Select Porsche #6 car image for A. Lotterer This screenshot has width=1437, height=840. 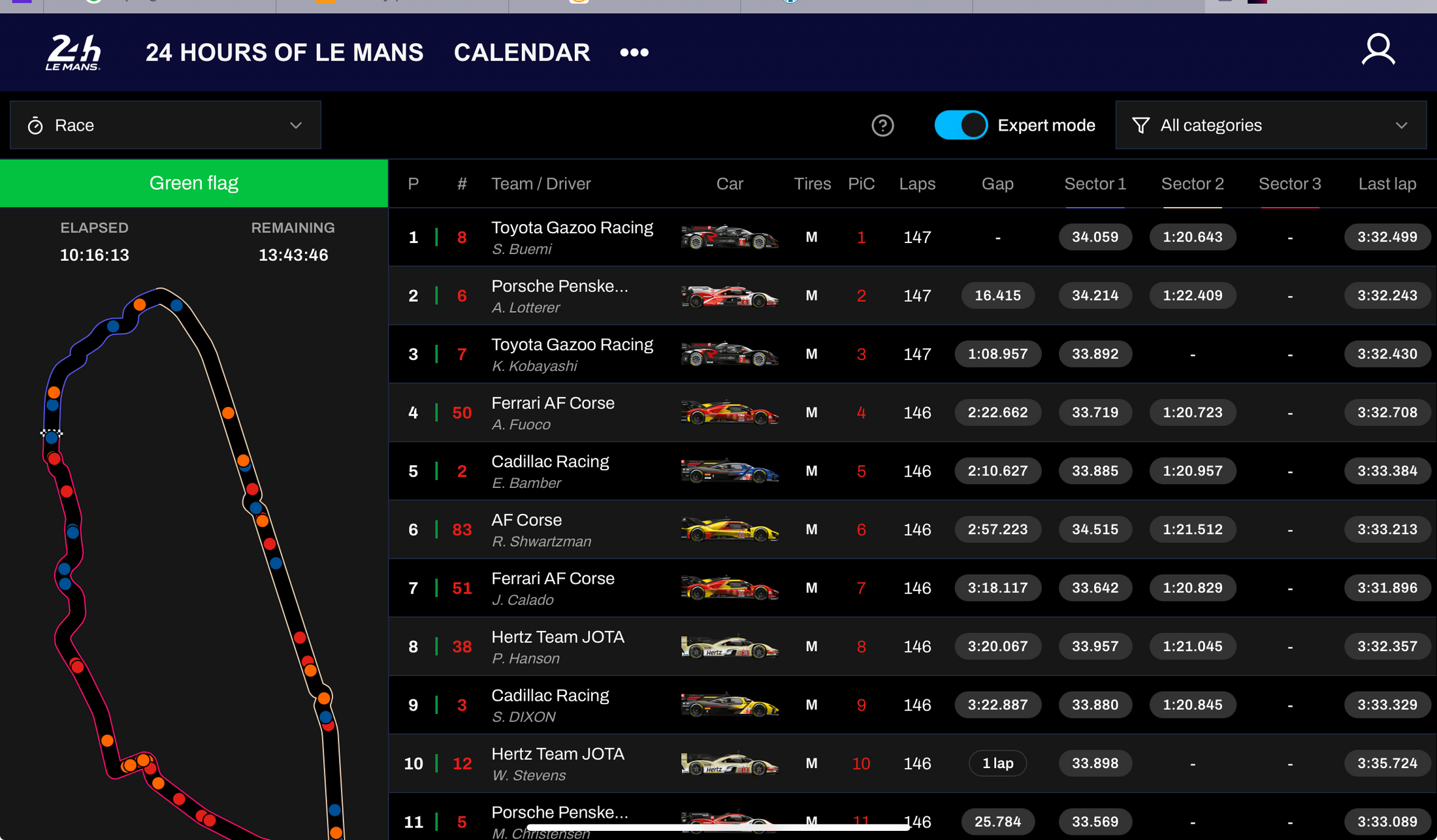pyautogui.click(x=730, y=296)
